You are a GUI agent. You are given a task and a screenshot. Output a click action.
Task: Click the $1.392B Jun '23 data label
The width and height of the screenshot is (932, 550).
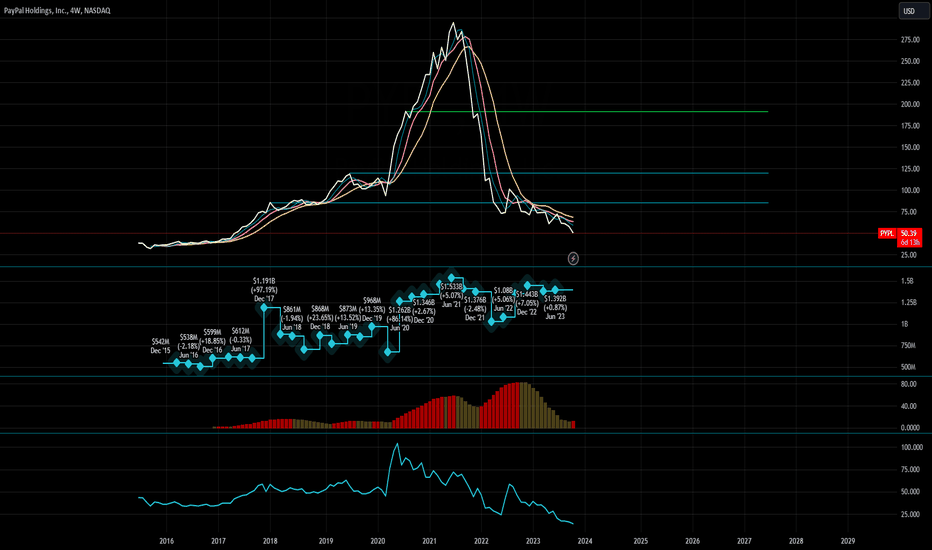[555, 307]
